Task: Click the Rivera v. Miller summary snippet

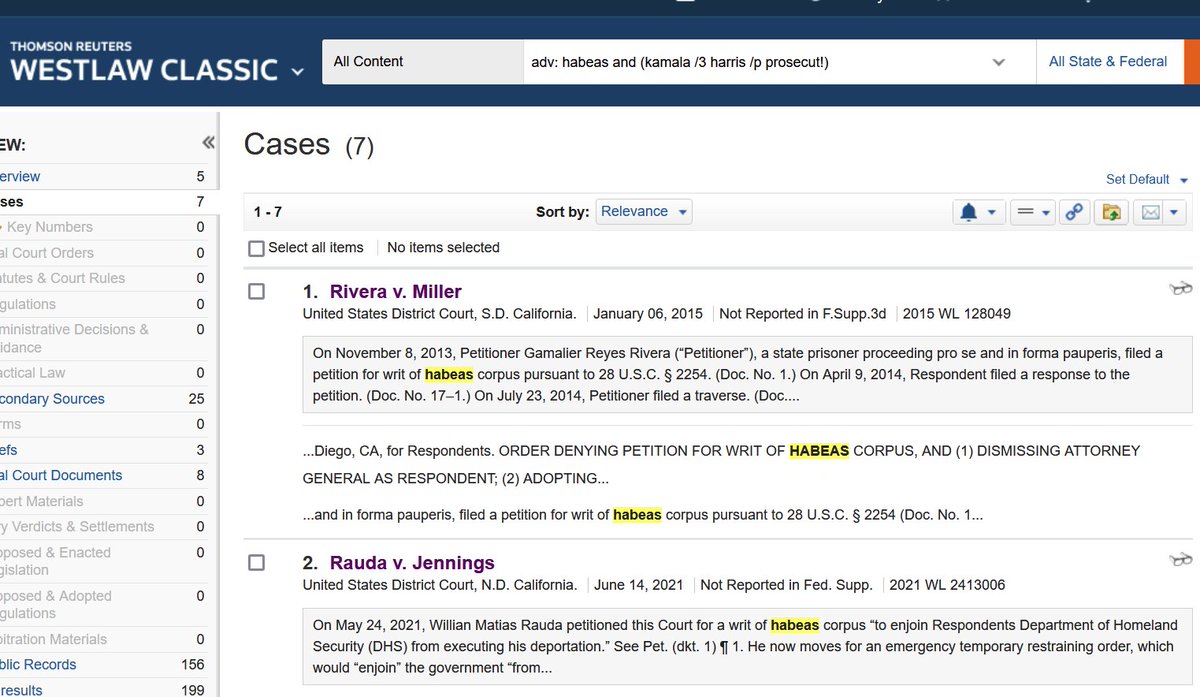Action: (748, 375)
